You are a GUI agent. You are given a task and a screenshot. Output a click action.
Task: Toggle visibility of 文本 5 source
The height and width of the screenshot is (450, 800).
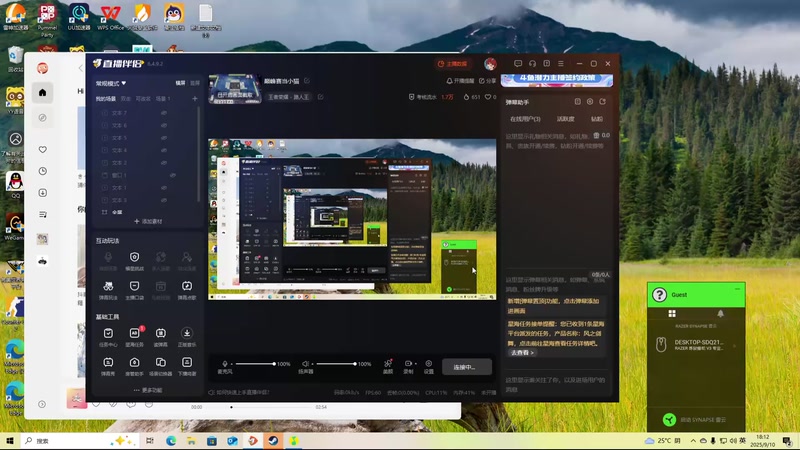tap(164, 138)
